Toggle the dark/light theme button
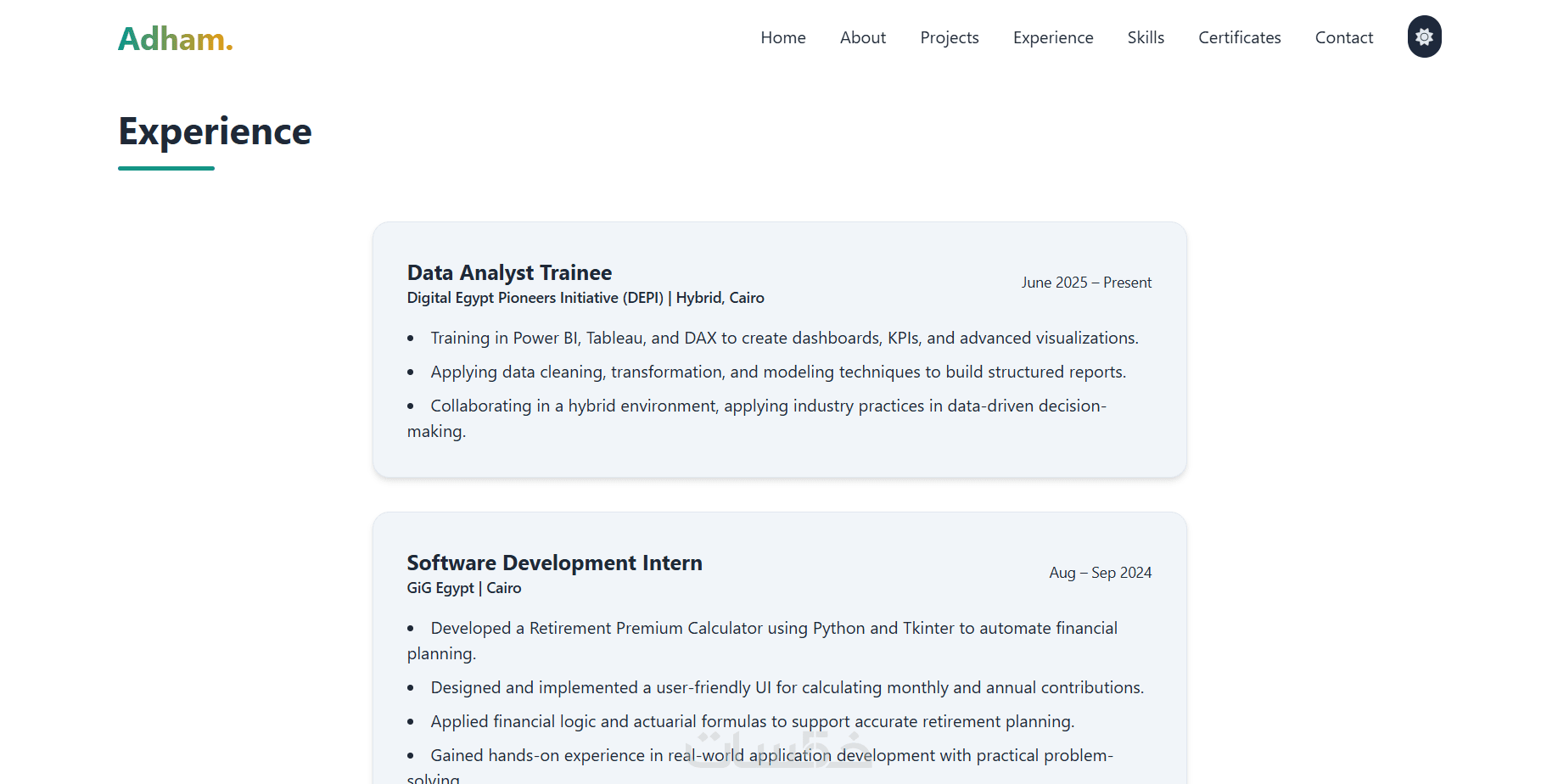1558x784 pixels. [x=1424, y=37]
